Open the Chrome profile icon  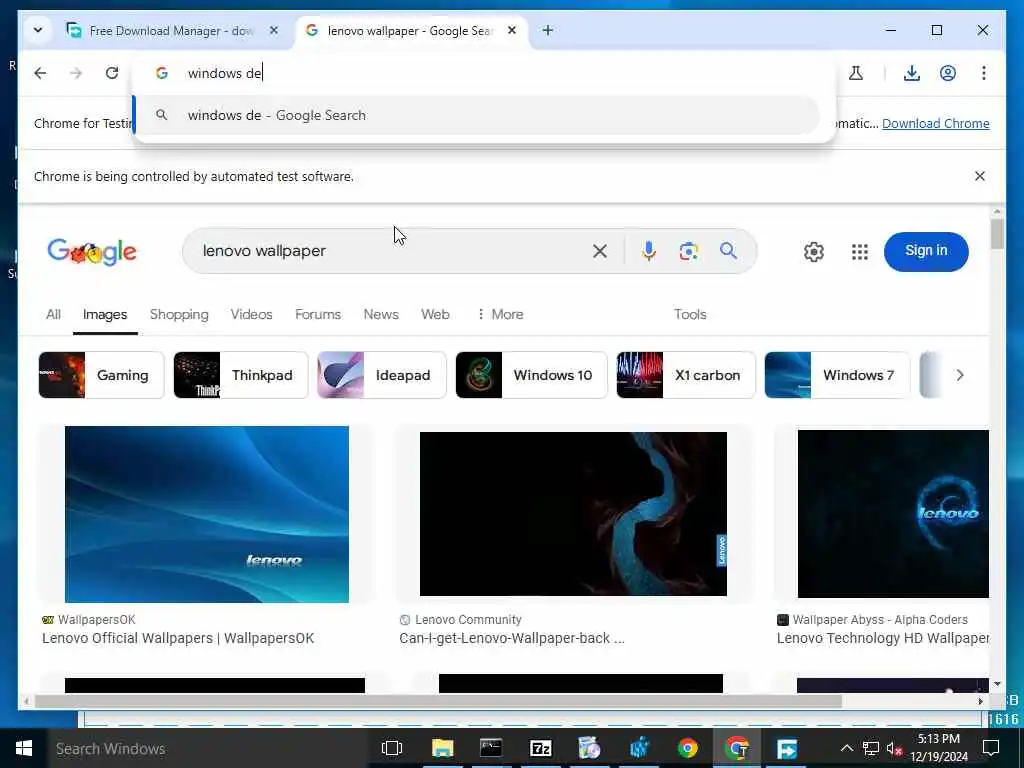point(948,73)
